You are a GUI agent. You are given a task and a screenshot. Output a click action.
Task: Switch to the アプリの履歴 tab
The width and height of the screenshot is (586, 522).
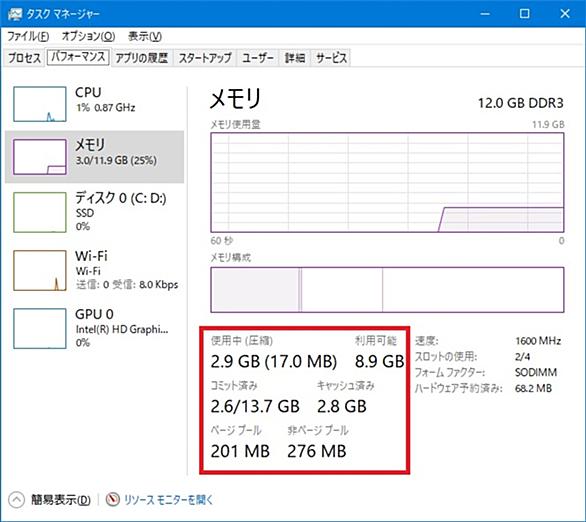click(x=142, y=58)
